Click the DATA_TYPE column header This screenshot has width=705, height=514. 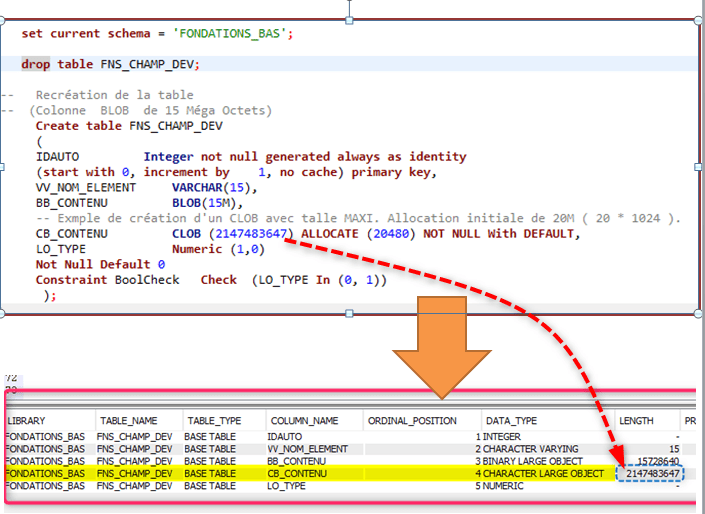tap(548, 421)
